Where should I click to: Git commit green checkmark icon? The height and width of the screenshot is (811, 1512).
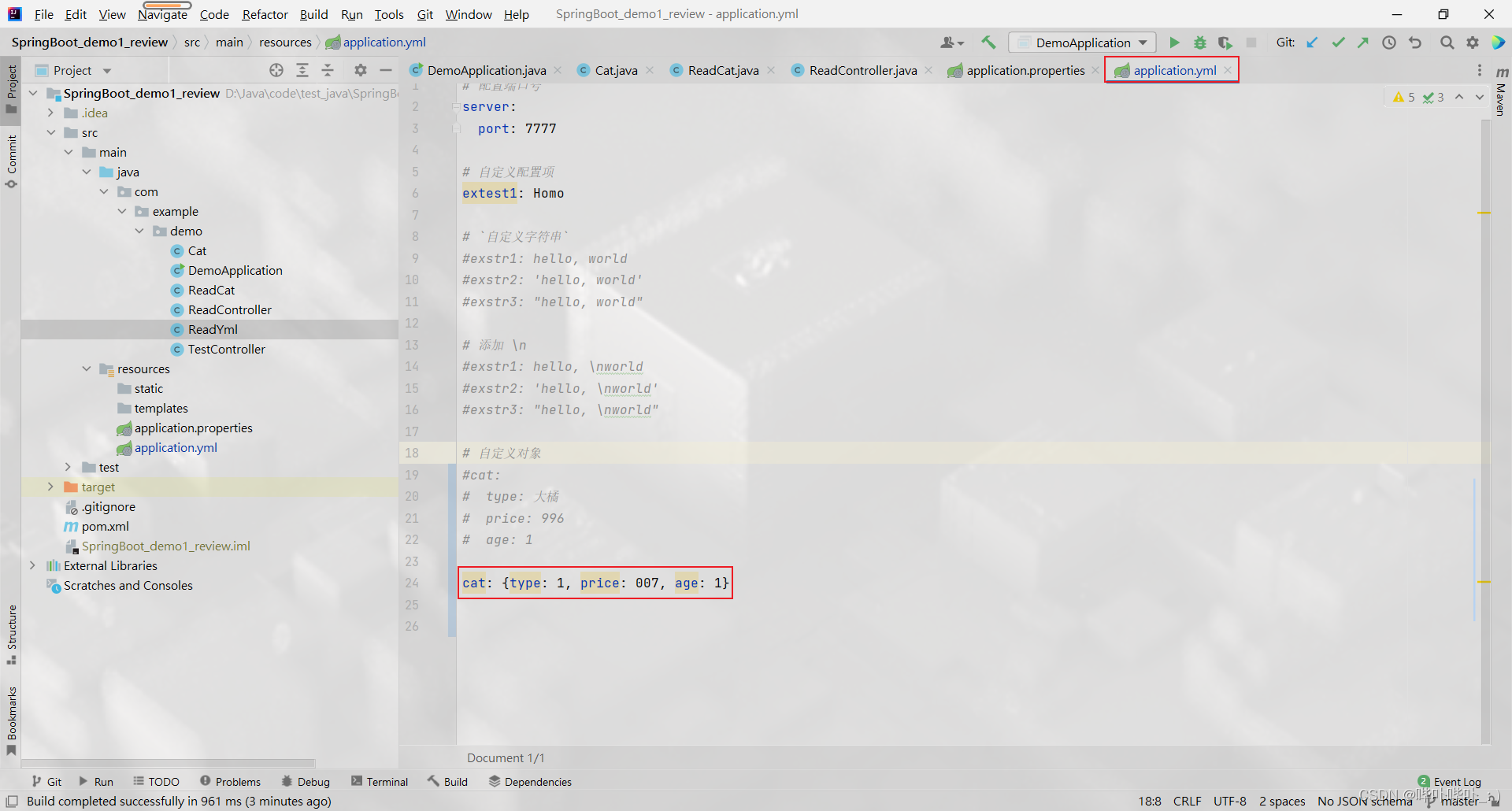point(1338,43)
